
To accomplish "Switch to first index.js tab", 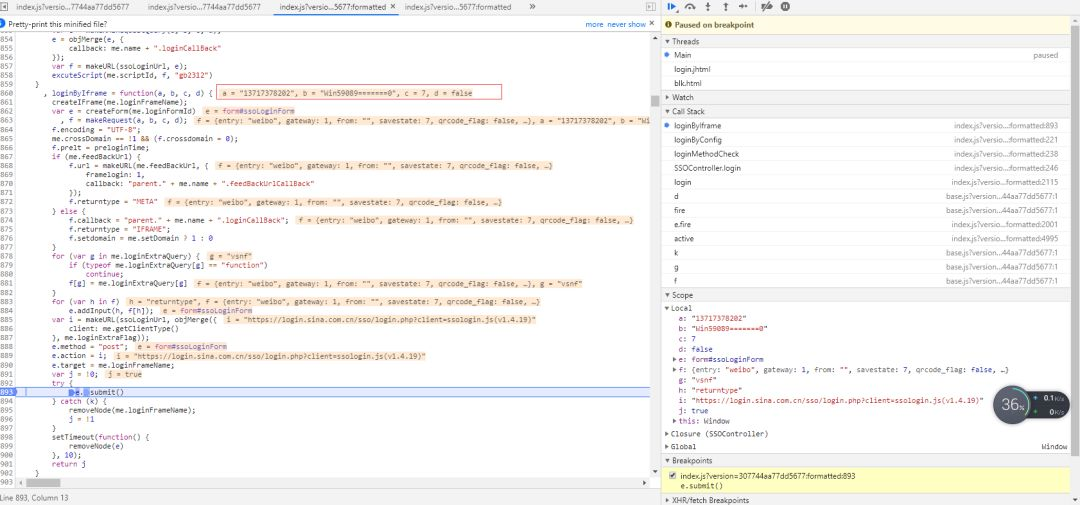I will click(x=73, y=7).
